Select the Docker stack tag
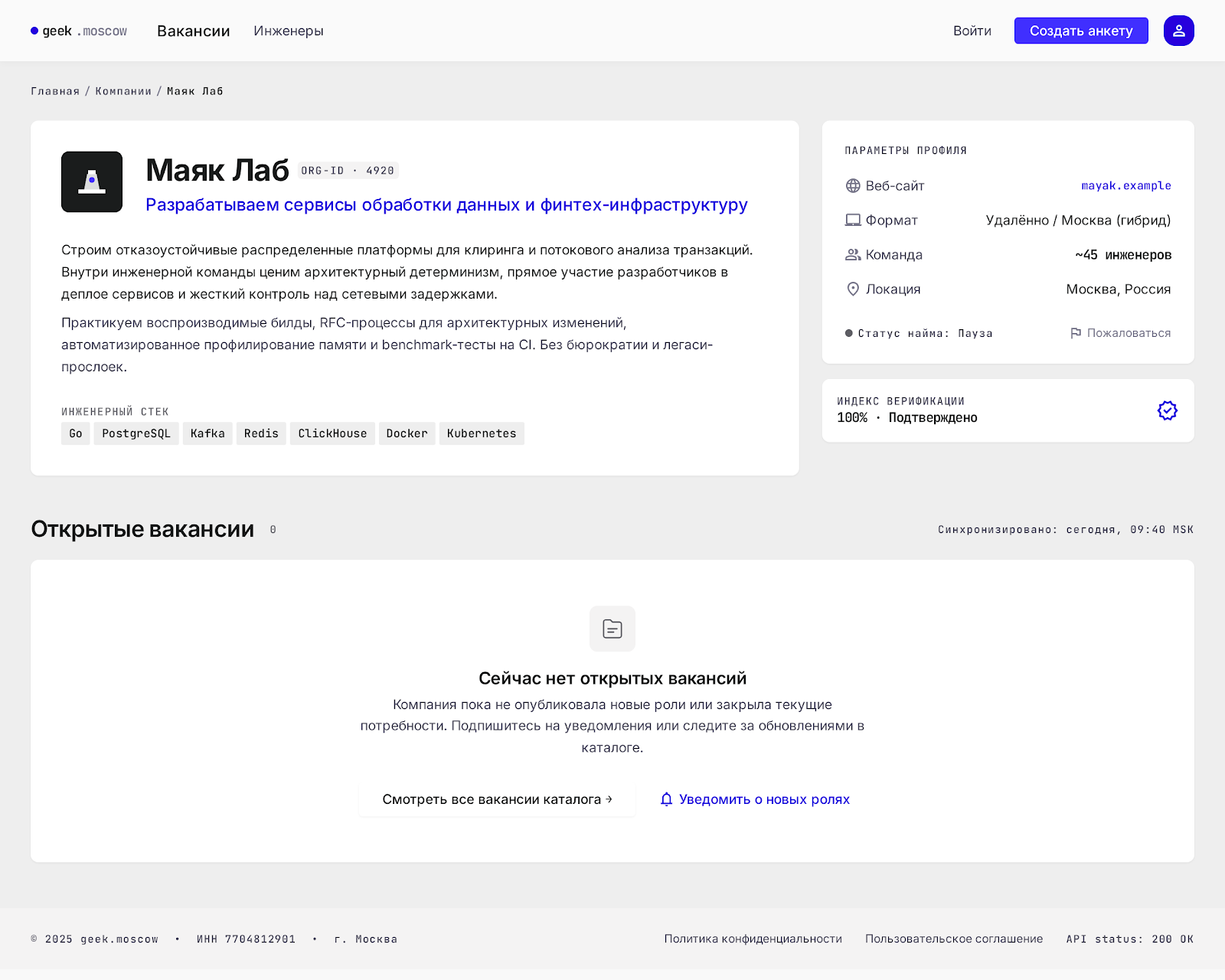The image size is (1225, 980). 407,433
